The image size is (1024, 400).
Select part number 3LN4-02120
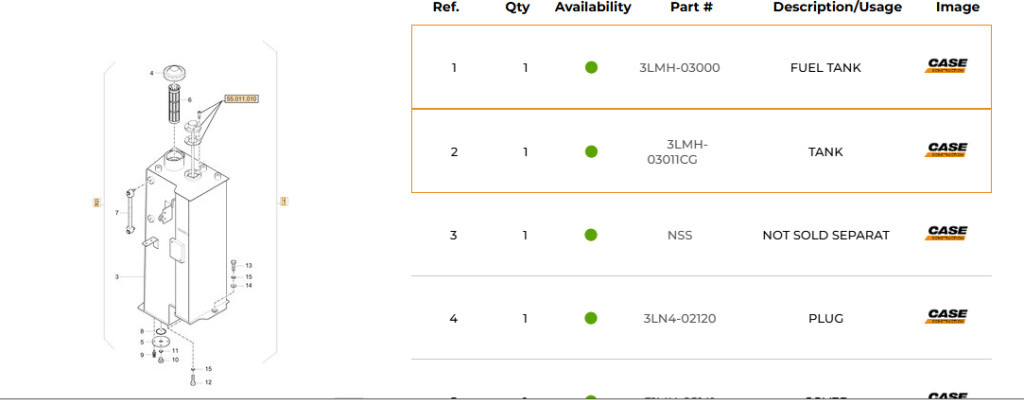click(679, 318)
